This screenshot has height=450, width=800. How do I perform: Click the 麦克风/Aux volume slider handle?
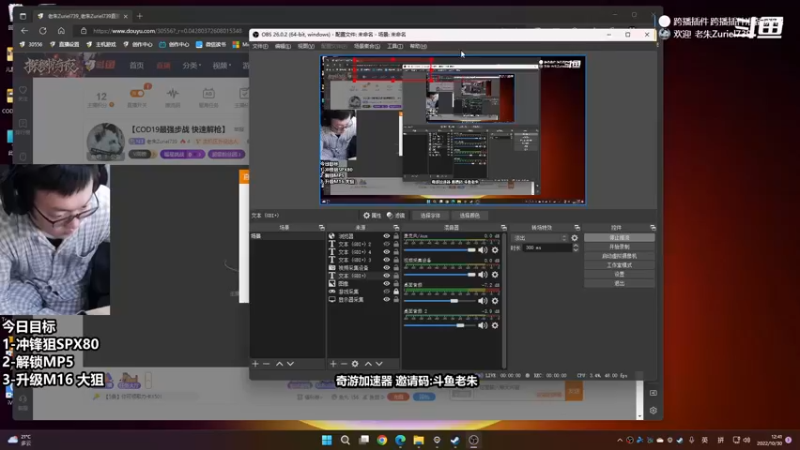pos(471,250)
